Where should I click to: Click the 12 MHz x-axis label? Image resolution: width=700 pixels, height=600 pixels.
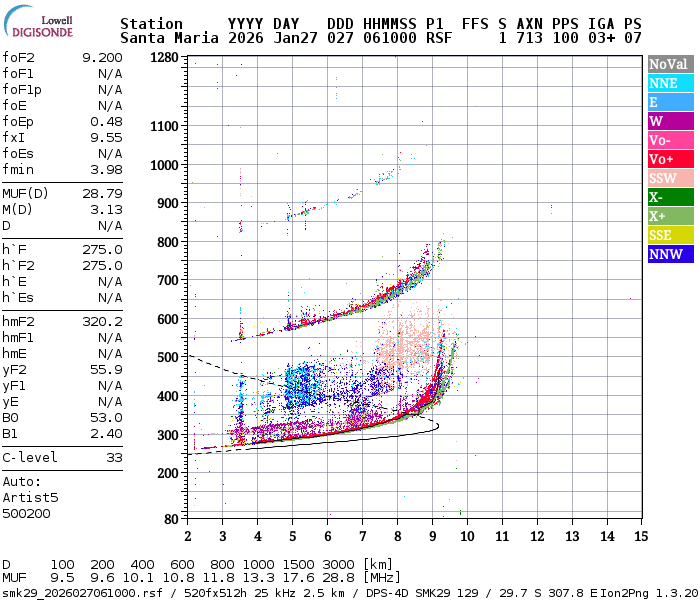pyautogui.click(x=537, y=536)
